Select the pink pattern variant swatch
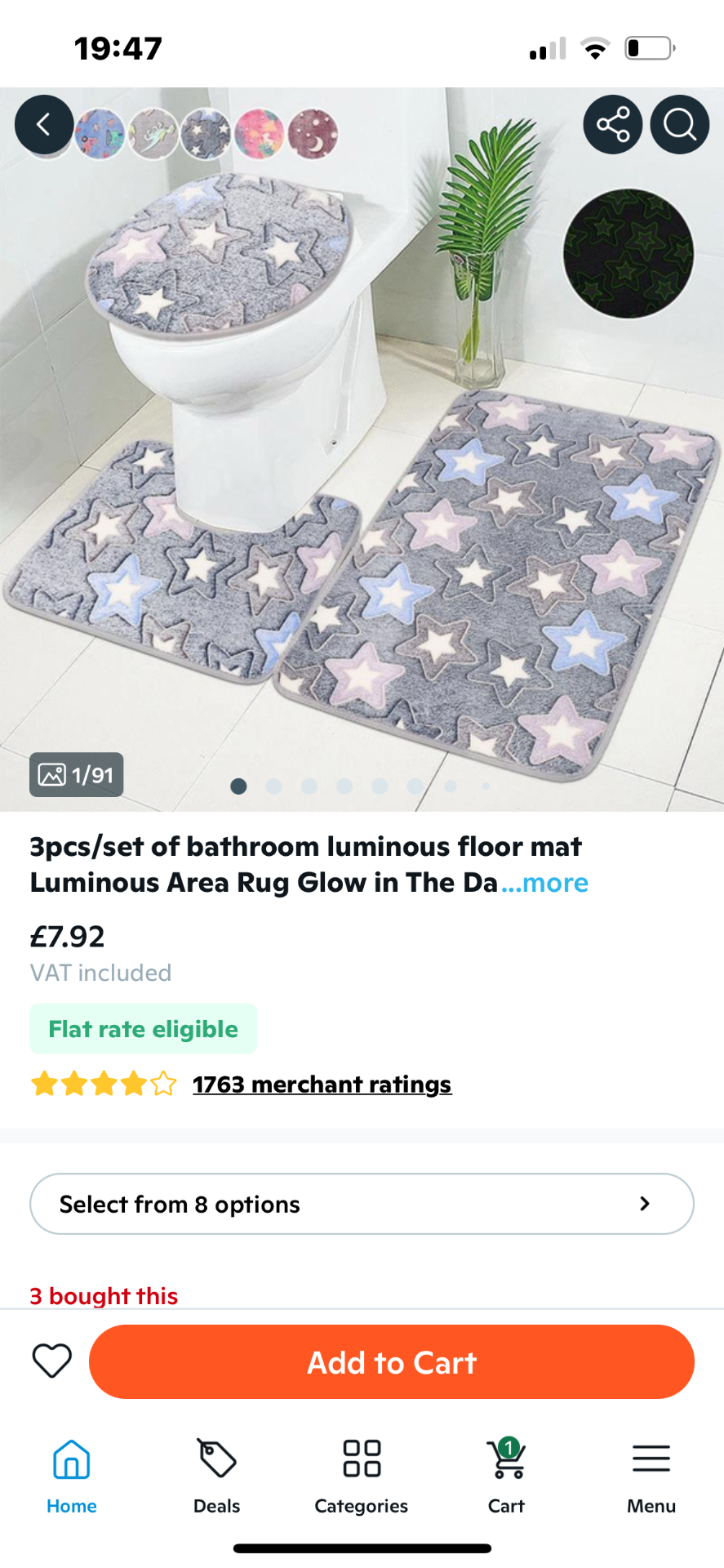Screen dimensions: 724x1568 260,133
